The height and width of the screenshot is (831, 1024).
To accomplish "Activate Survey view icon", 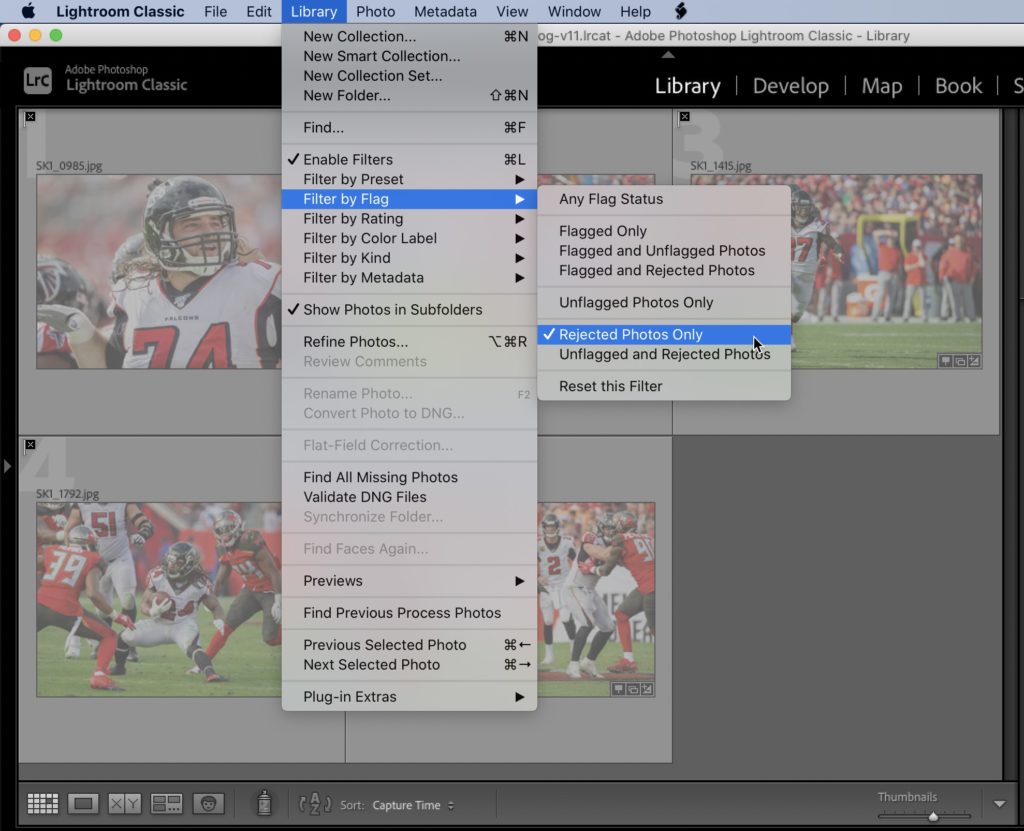I will pos(165,803).
